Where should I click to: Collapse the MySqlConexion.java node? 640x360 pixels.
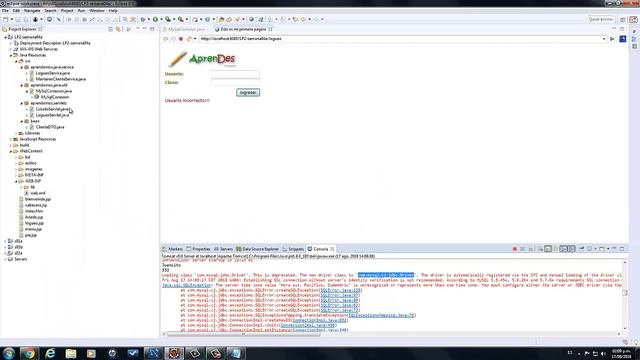27,91
